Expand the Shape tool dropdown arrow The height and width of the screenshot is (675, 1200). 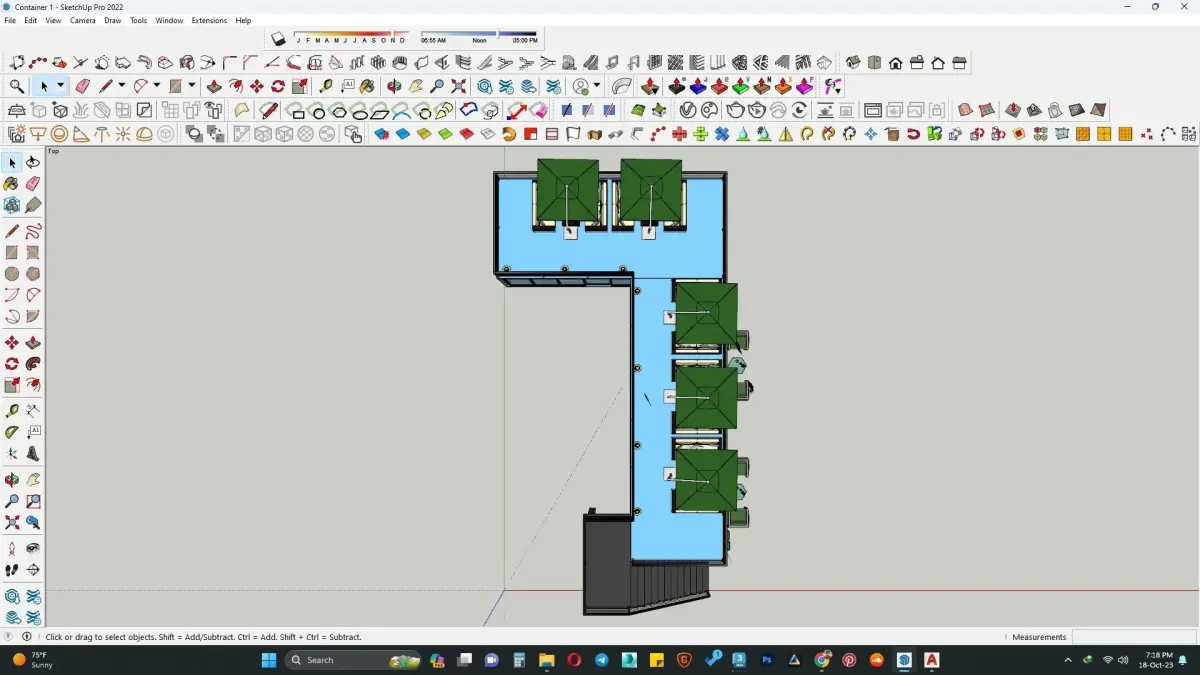(x=191, y=87)
